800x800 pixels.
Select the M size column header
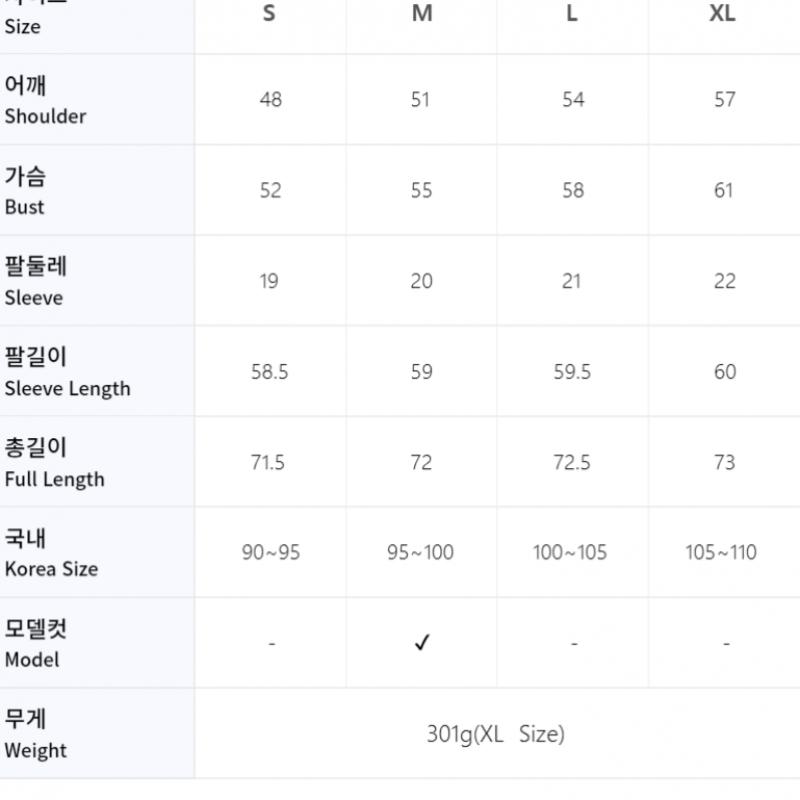(x=422, y=14)
